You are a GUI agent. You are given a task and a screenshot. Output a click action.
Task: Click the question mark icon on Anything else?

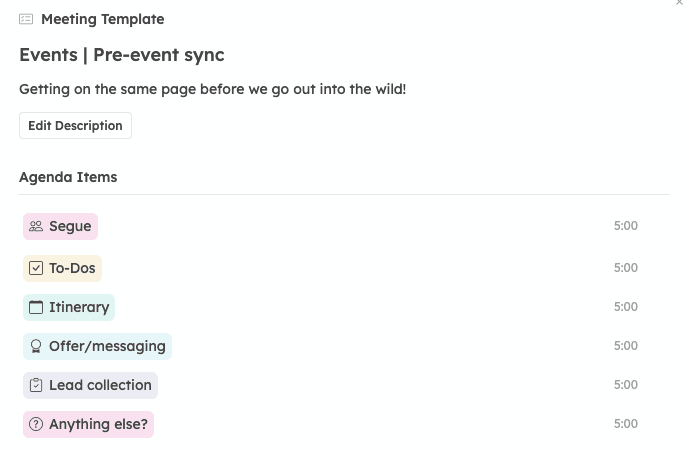(x=36, y=424)
